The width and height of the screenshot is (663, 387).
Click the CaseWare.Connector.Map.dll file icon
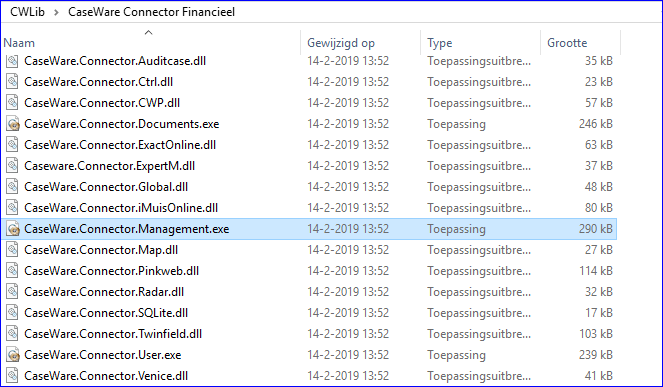12,250
